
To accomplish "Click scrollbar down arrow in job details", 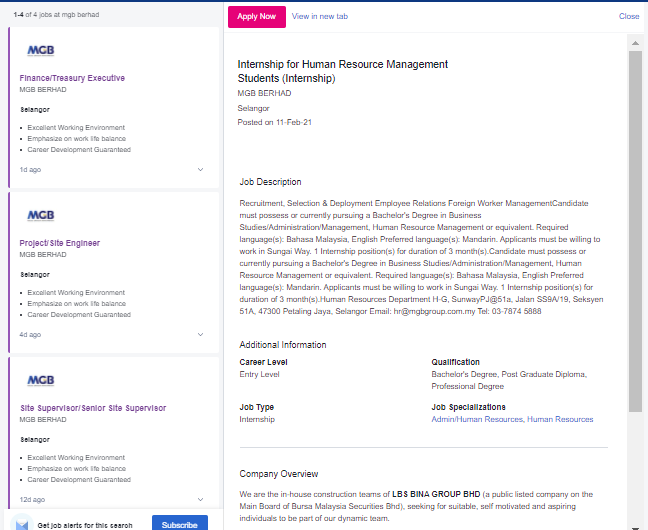I will (635, 528).
